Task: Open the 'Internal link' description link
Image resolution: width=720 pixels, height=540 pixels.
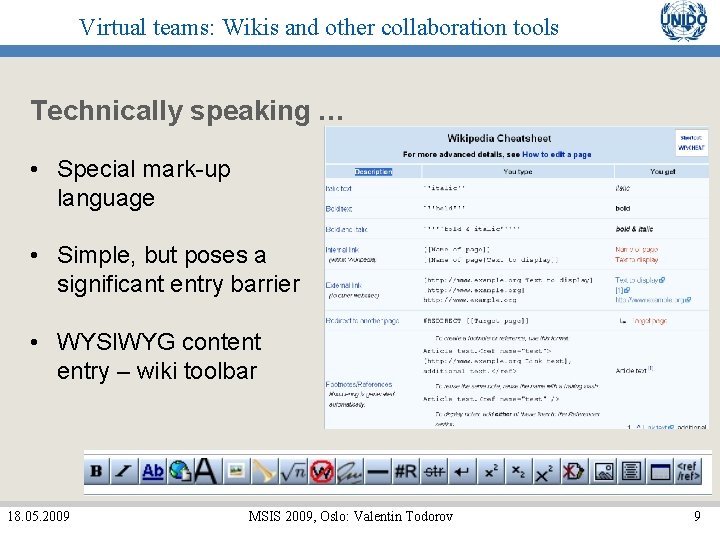Action: point(342,250)
